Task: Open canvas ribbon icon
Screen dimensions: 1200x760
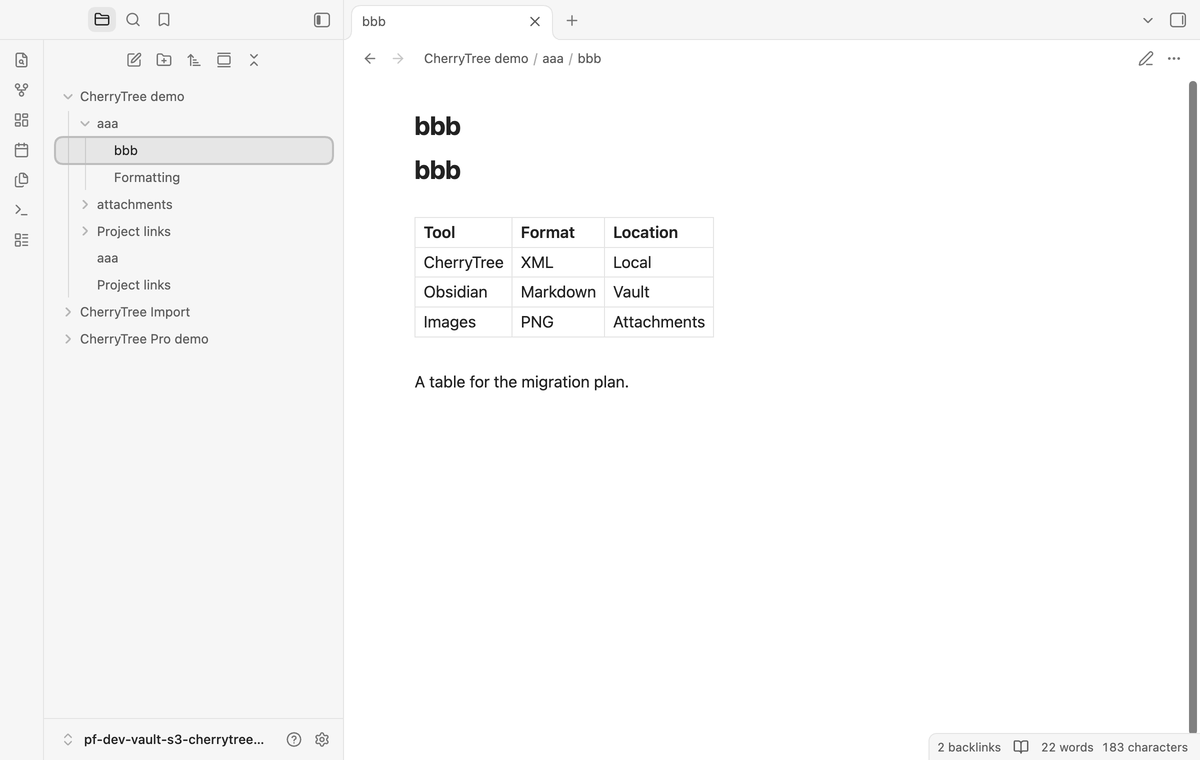Action: pos(22,120)
